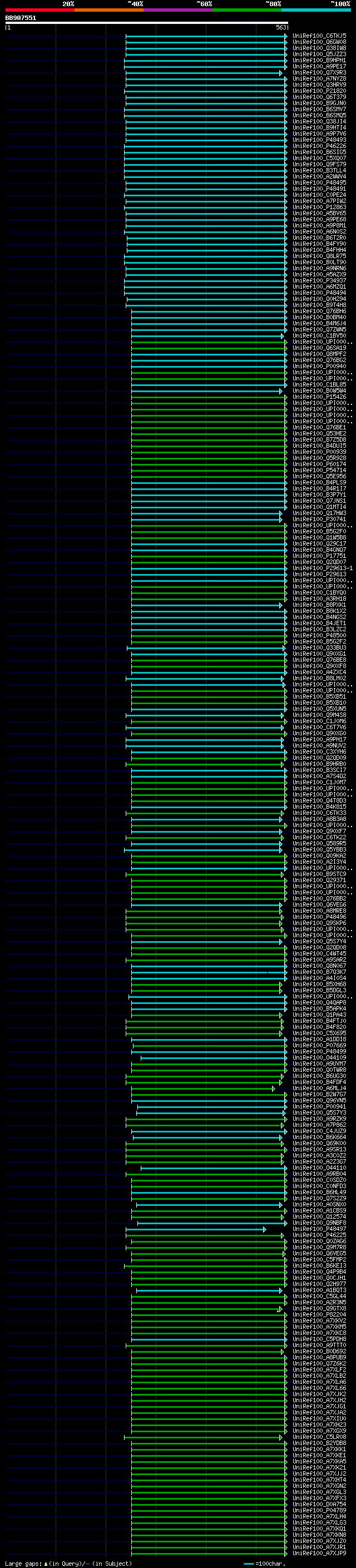Click hit label UniRef100_A2WWV4
The height and width of the screenshot is (1568, 356).
coord(319,176)
